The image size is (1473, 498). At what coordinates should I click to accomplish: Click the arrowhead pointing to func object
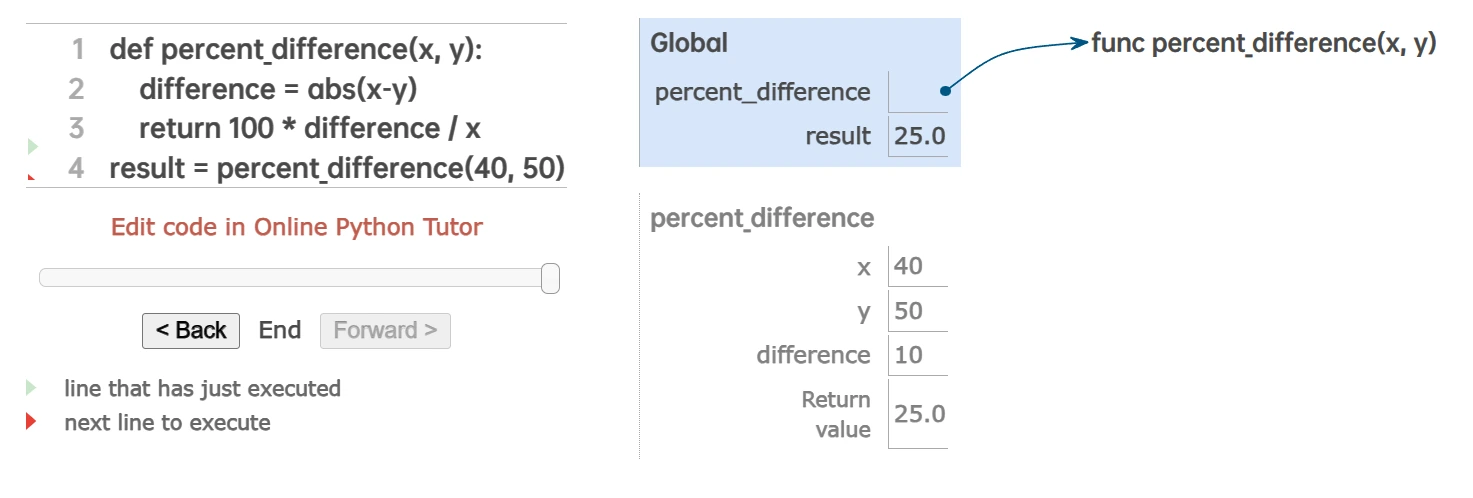point(1078,43)
